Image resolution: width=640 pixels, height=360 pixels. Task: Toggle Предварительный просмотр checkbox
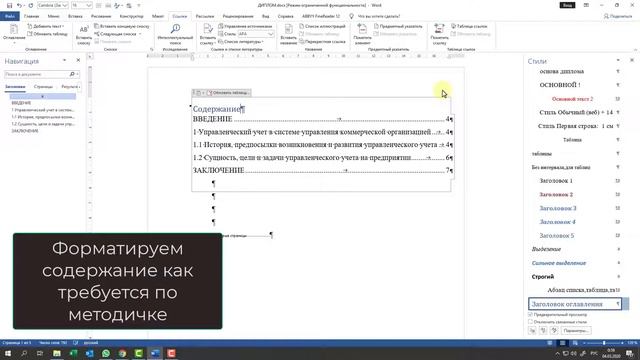[531, 315]
